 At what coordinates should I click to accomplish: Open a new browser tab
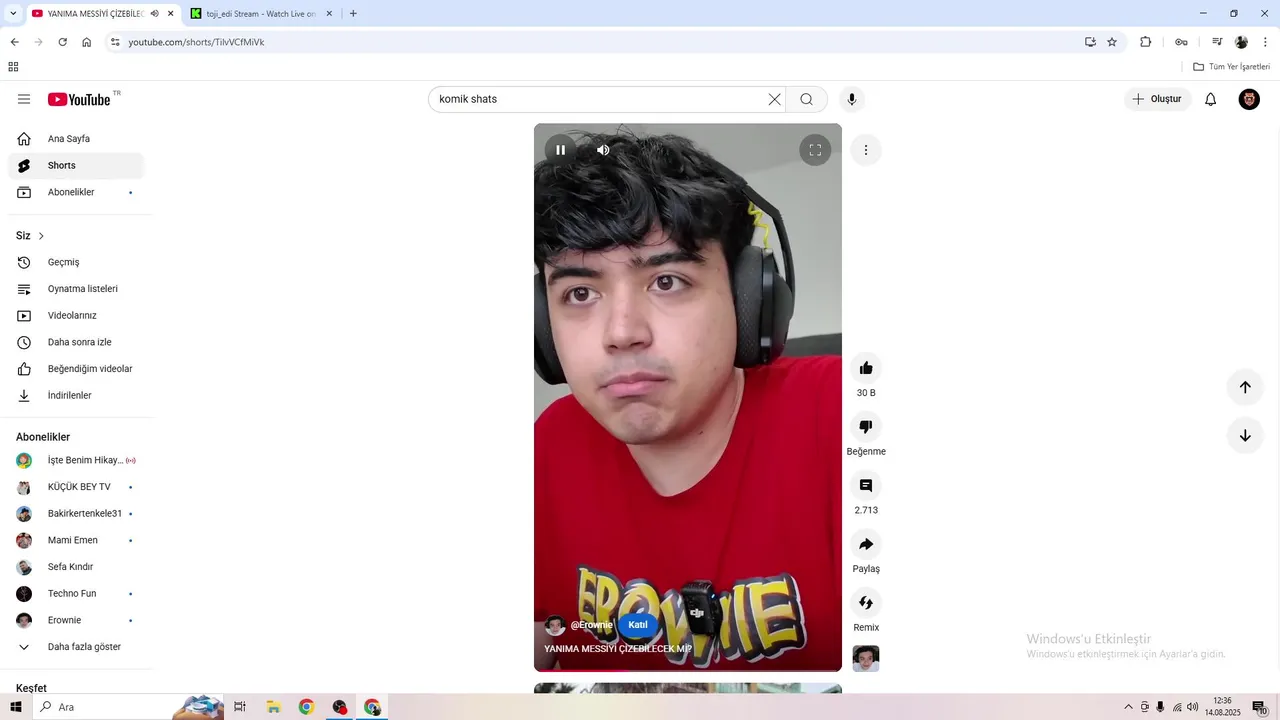pyautogui.click(x=353, y=14)
